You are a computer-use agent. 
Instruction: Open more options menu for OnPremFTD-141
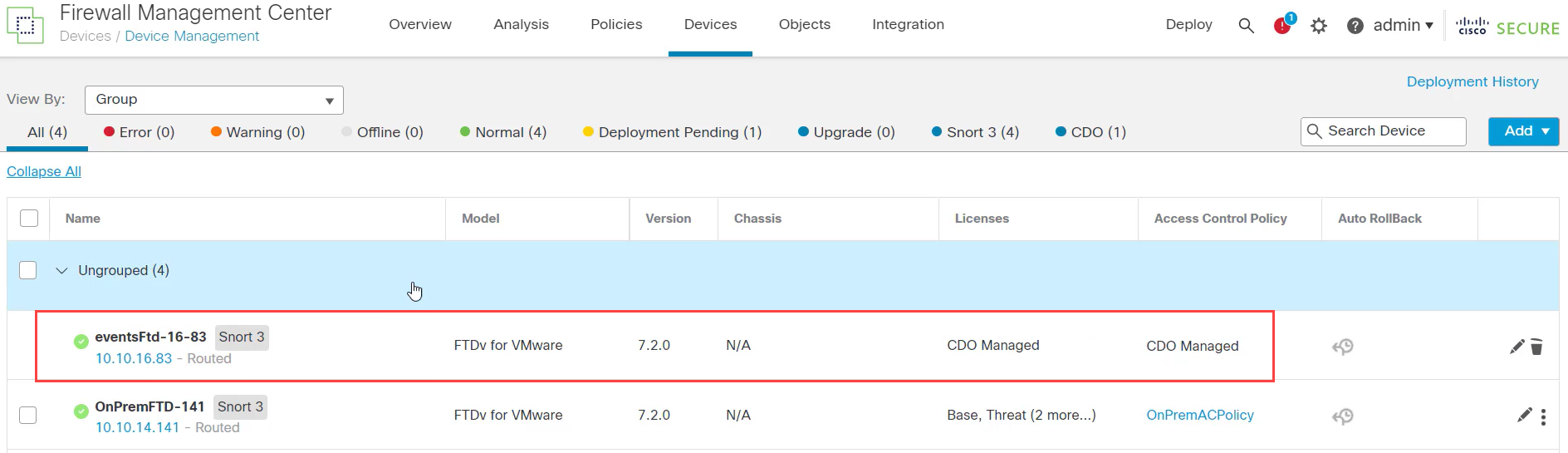1543,416
